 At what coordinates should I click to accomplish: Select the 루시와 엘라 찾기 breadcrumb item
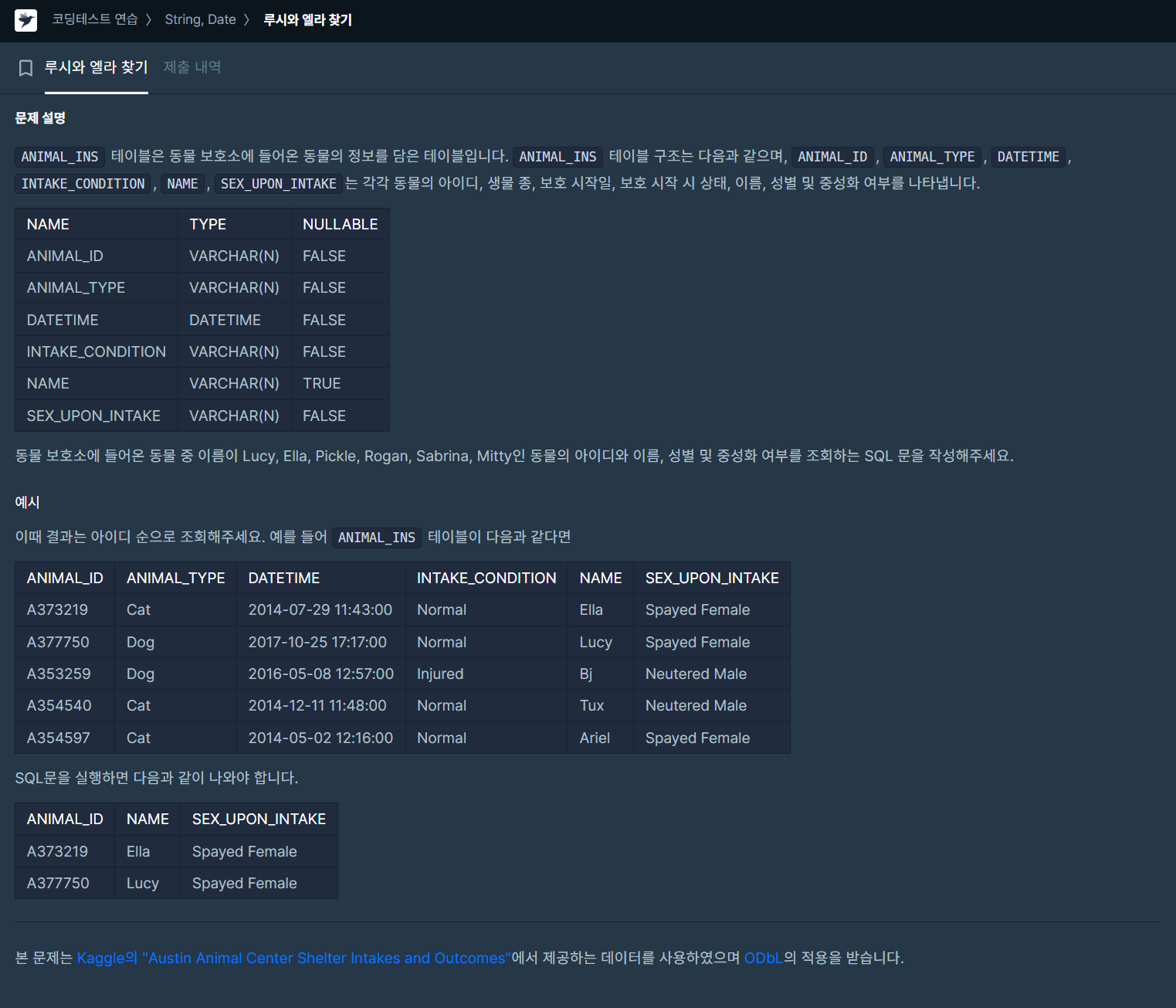[x=307, y=19]
